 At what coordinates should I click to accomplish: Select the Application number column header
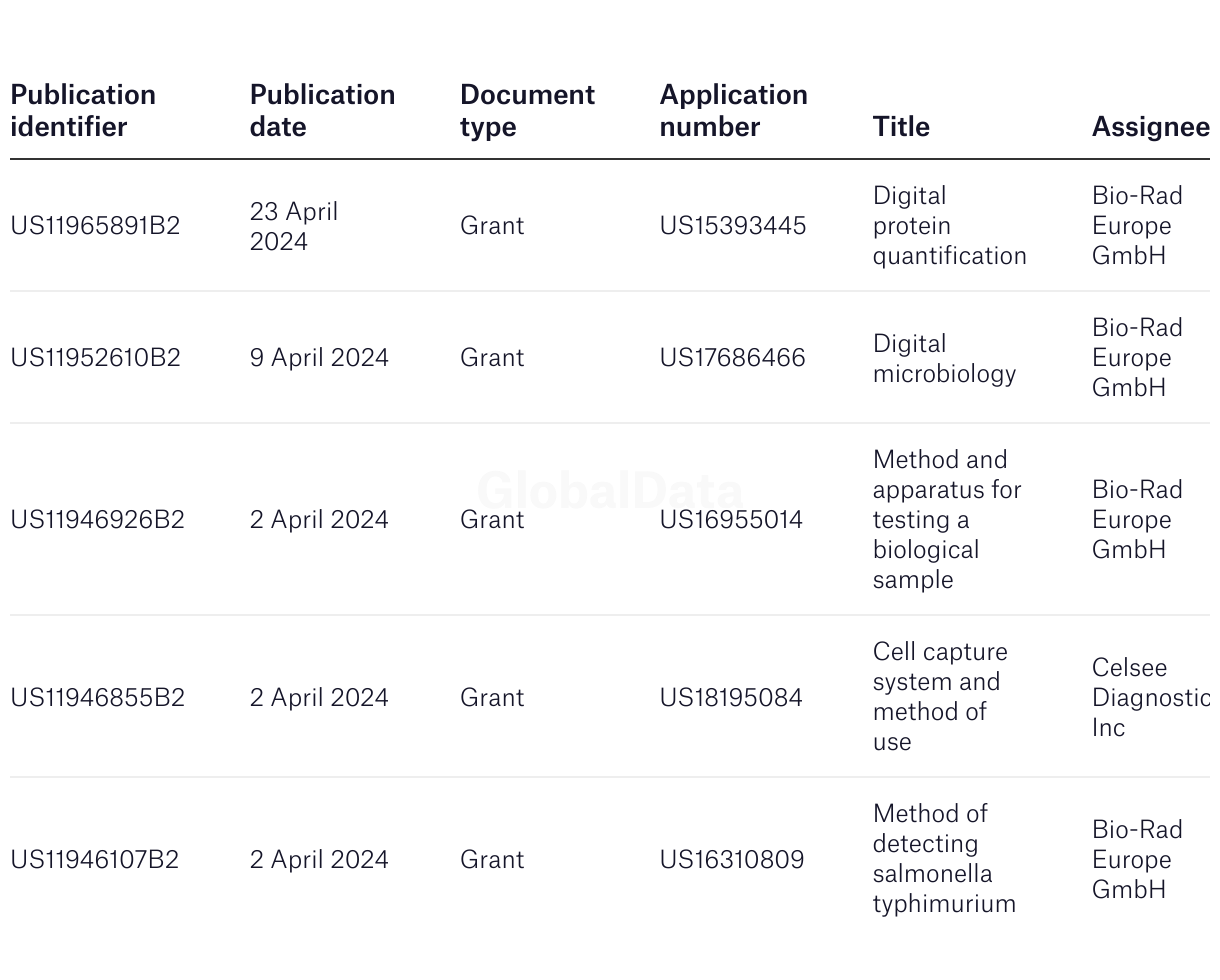tap(733, 111)
